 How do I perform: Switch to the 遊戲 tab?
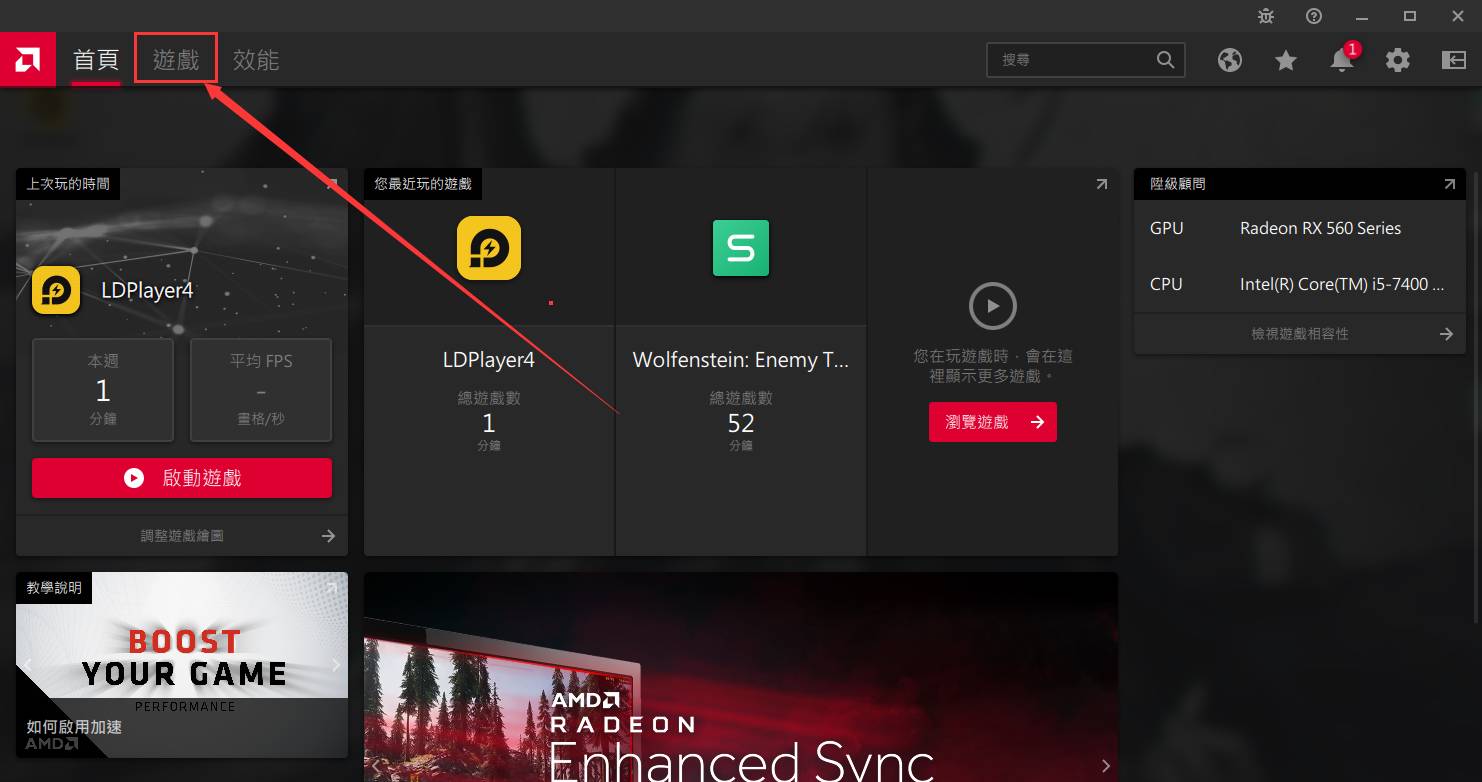(176, 60)
